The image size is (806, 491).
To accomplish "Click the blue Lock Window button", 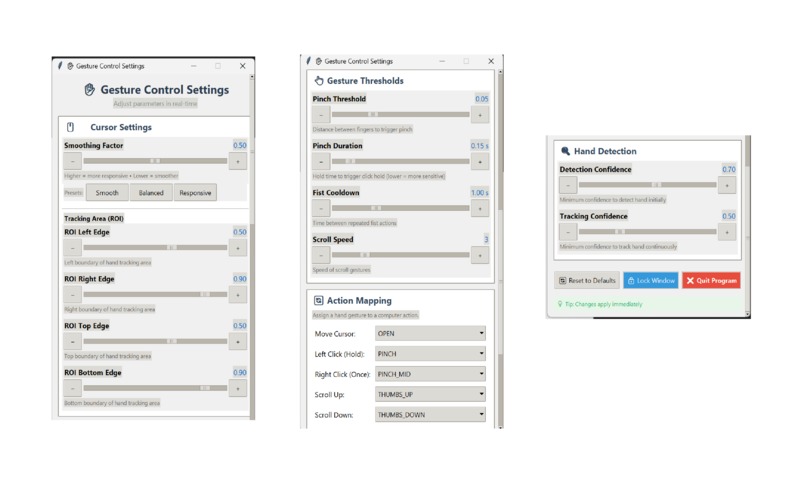I will tap(651, 281).
